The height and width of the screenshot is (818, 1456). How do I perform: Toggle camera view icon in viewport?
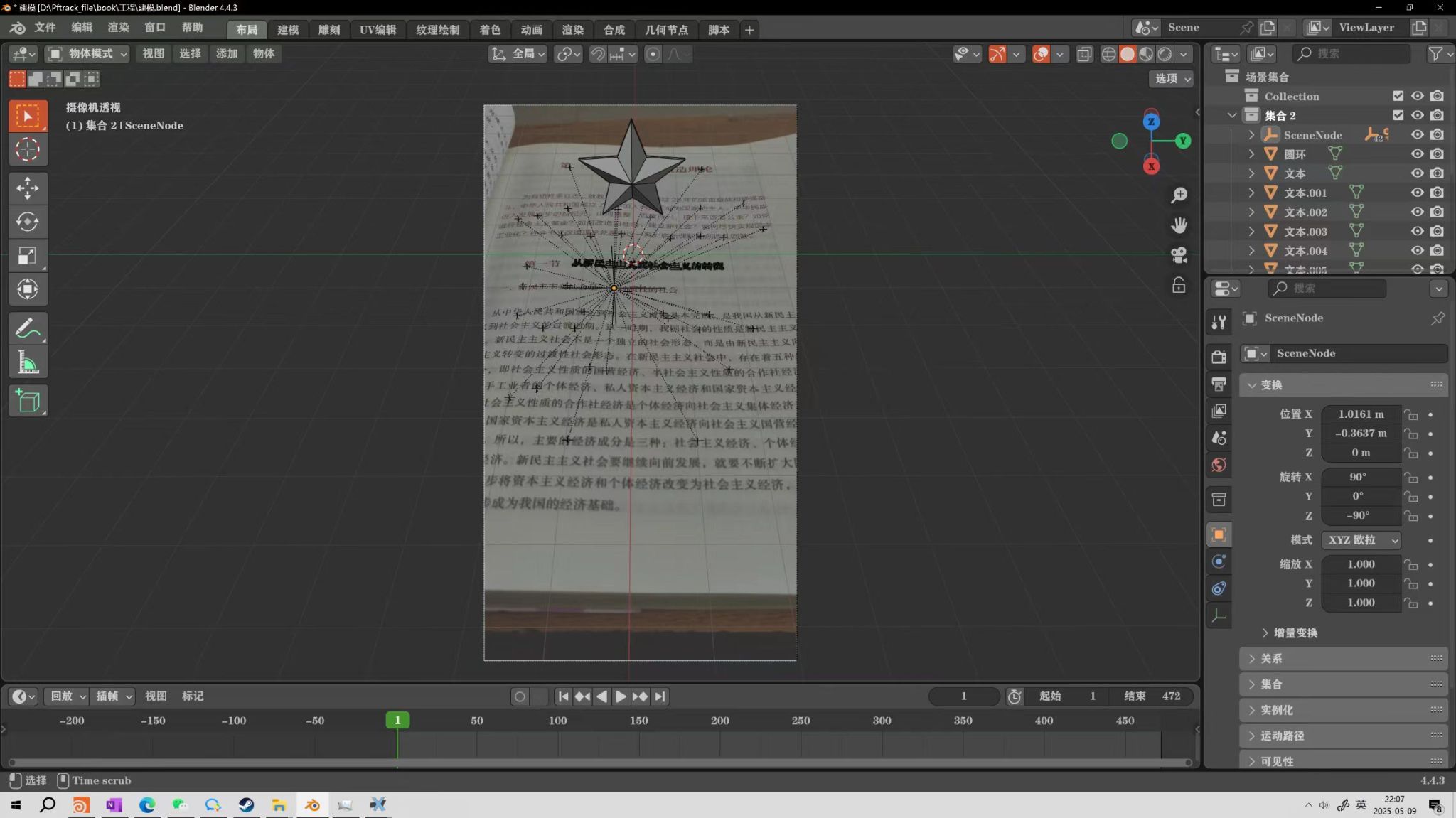click(x=1179, y=254)
